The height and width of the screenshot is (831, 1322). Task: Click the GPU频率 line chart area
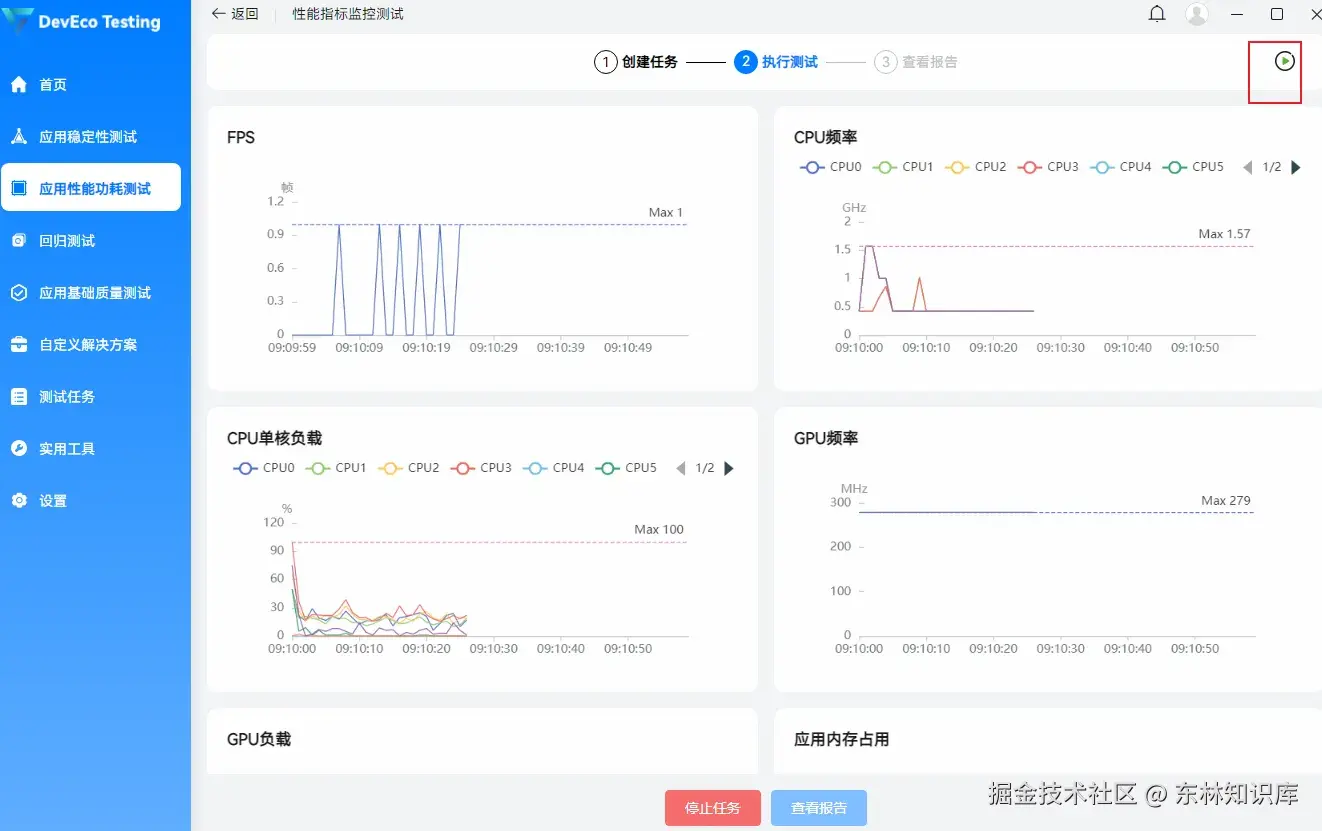1056,568
